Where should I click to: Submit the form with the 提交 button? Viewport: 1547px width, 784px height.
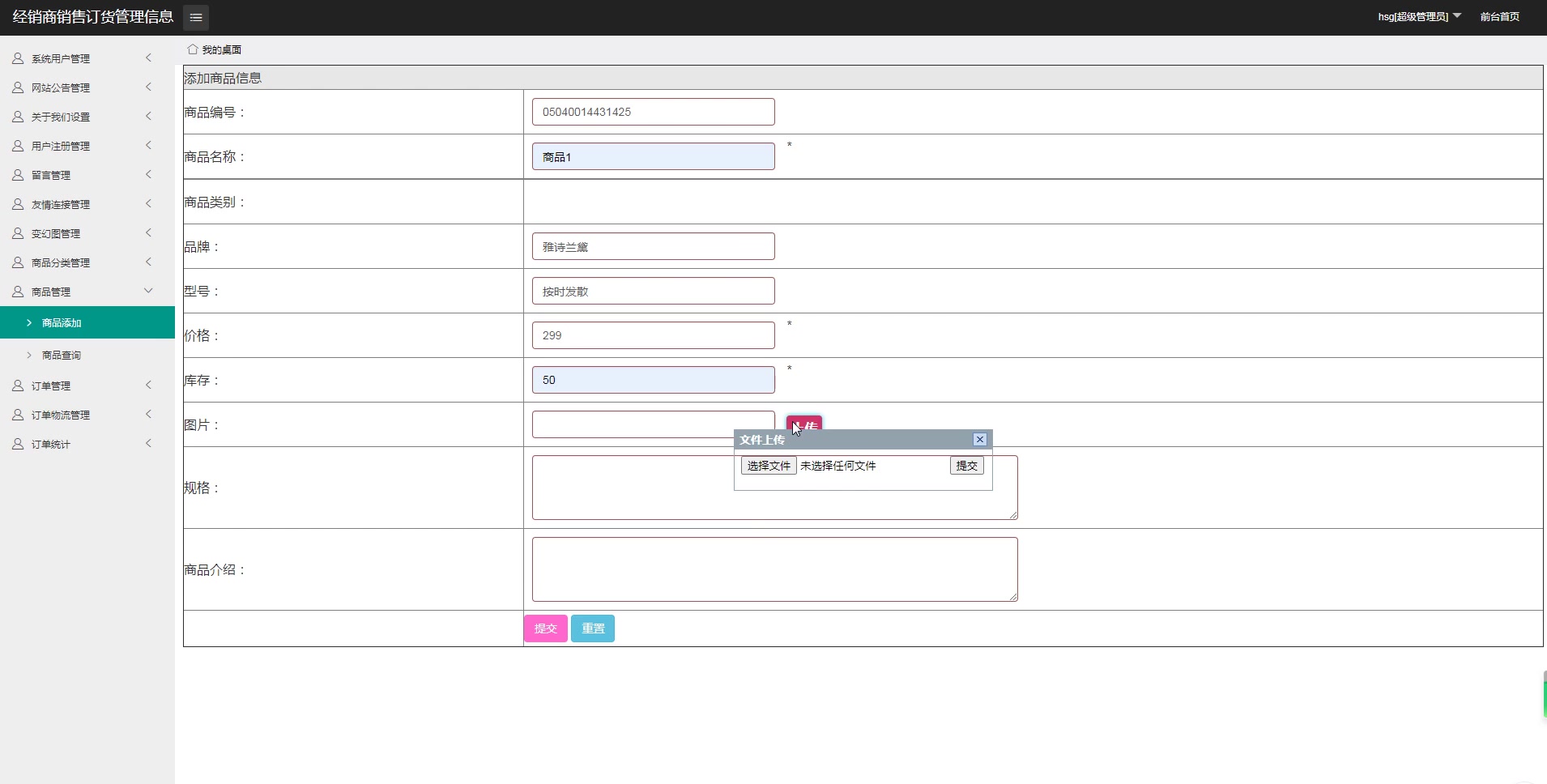coord(546,628)
